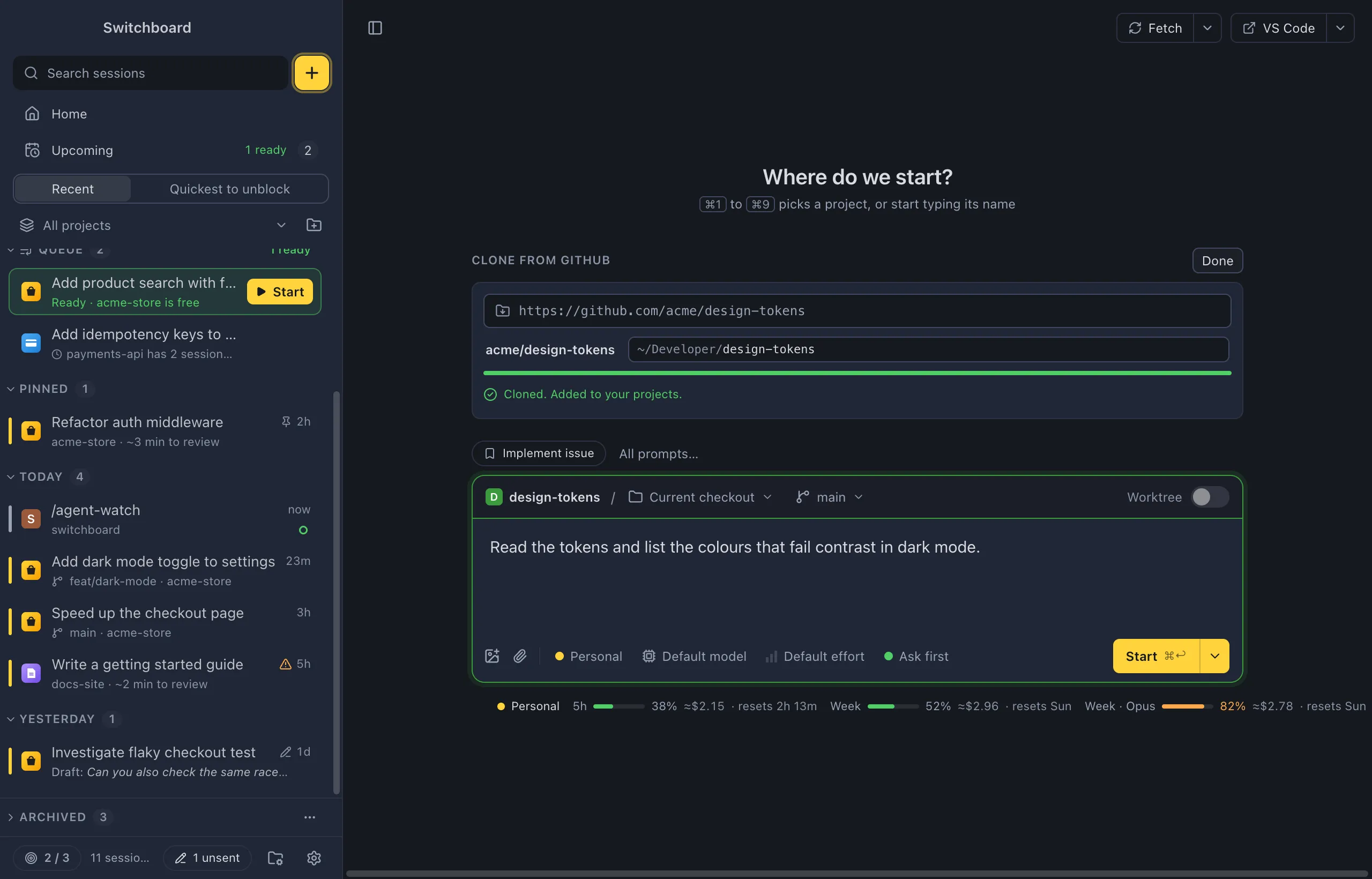Open the main branch dropdown
Image resolution: width=1372 pixels, height=879 pixels.
click(x=830, y=497)
